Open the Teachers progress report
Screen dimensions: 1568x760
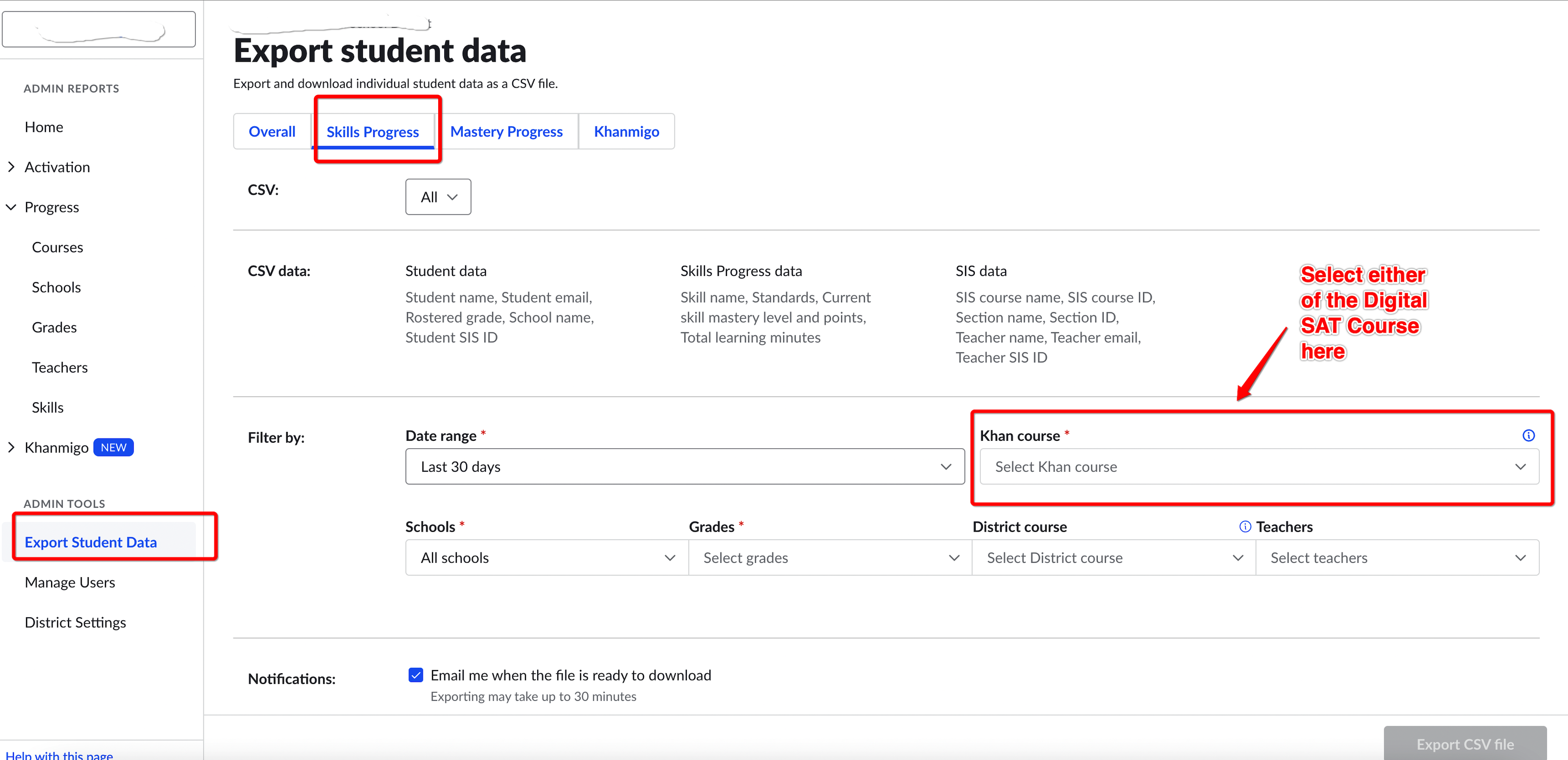60,367
